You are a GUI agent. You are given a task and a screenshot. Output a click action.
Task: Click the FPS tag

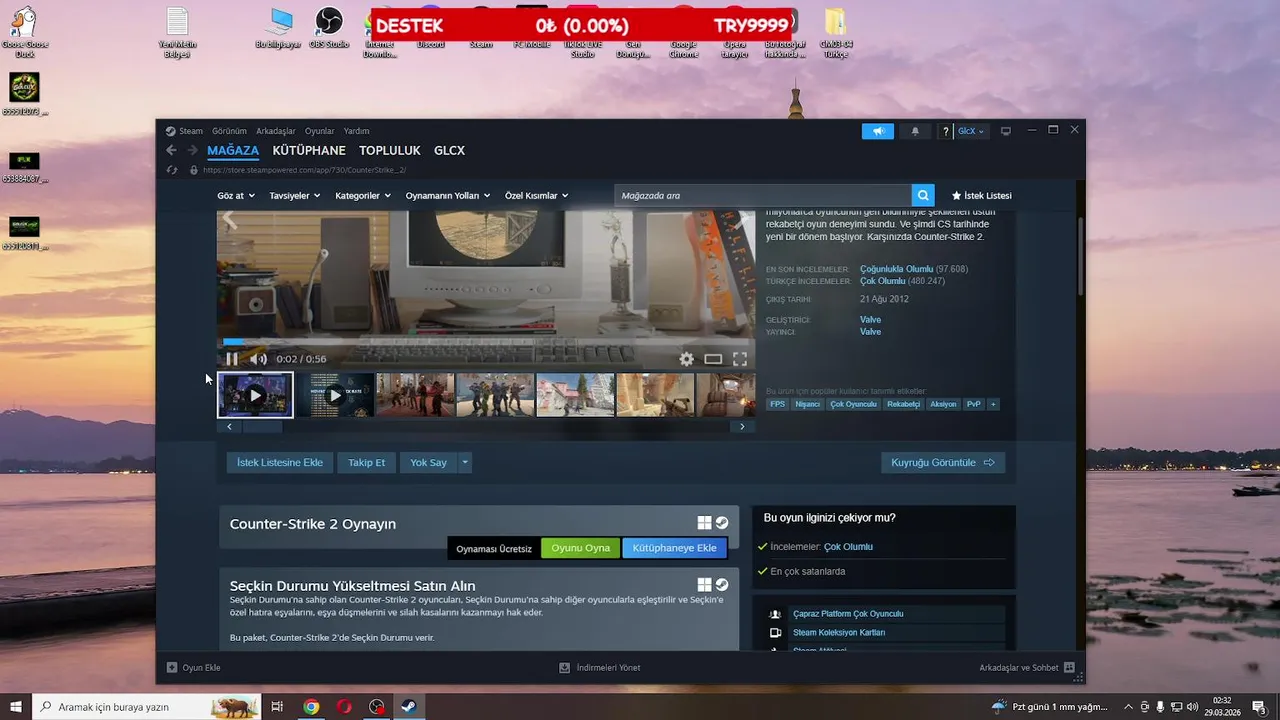tap(778, 404)
